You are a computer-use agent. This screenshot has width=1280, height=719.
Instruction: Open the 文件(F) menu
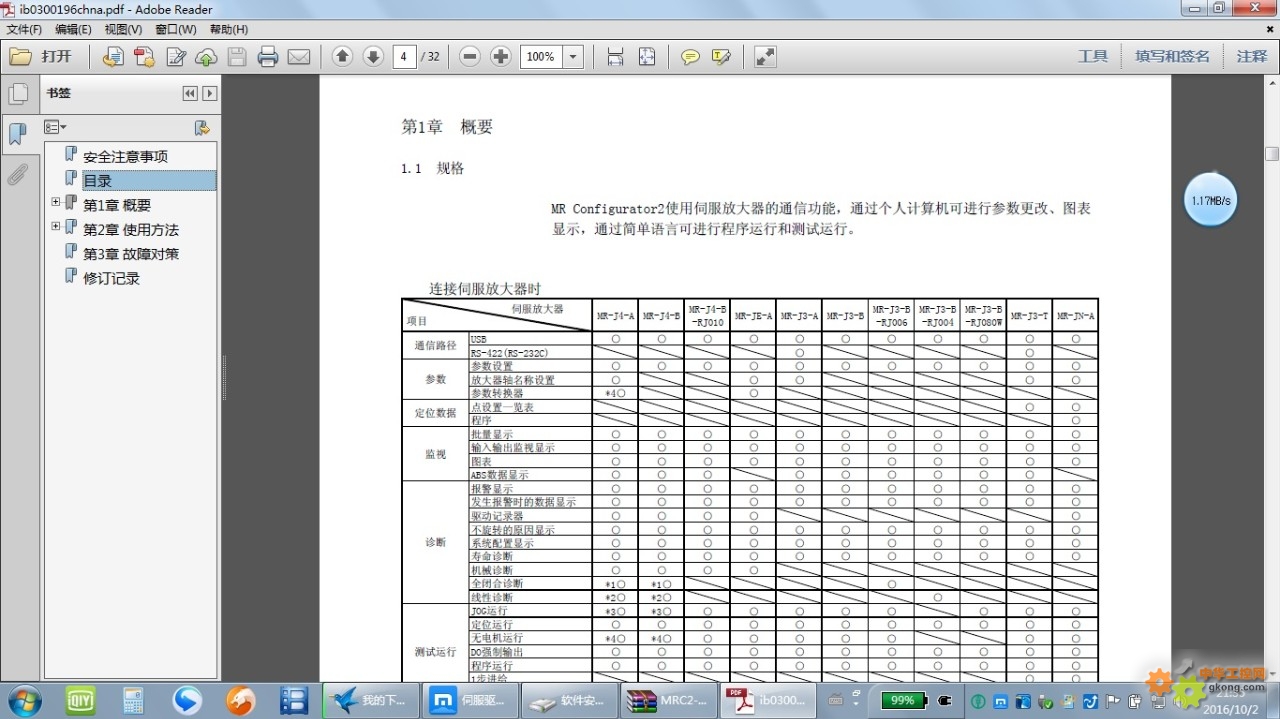click(x=24, y=30)
